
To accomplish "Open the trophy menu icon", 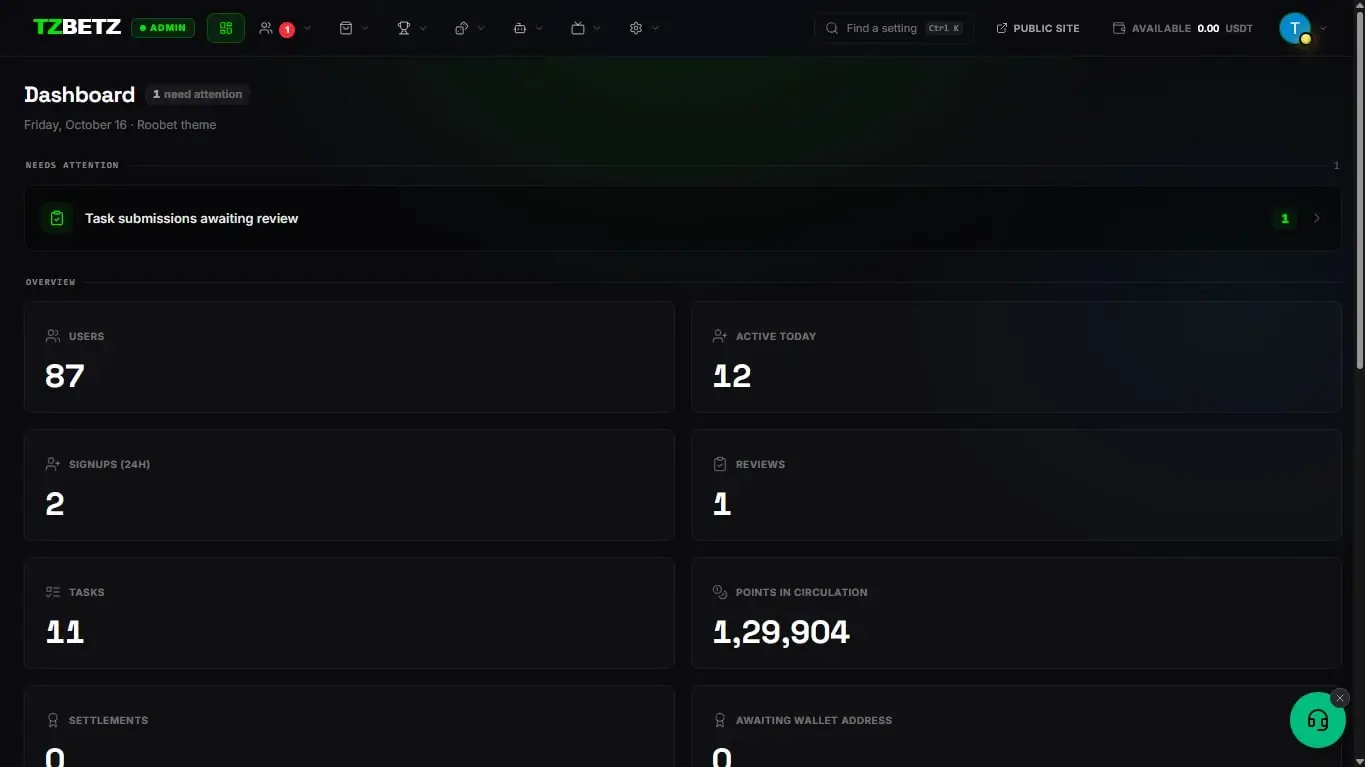I will (x=404, y=28).
